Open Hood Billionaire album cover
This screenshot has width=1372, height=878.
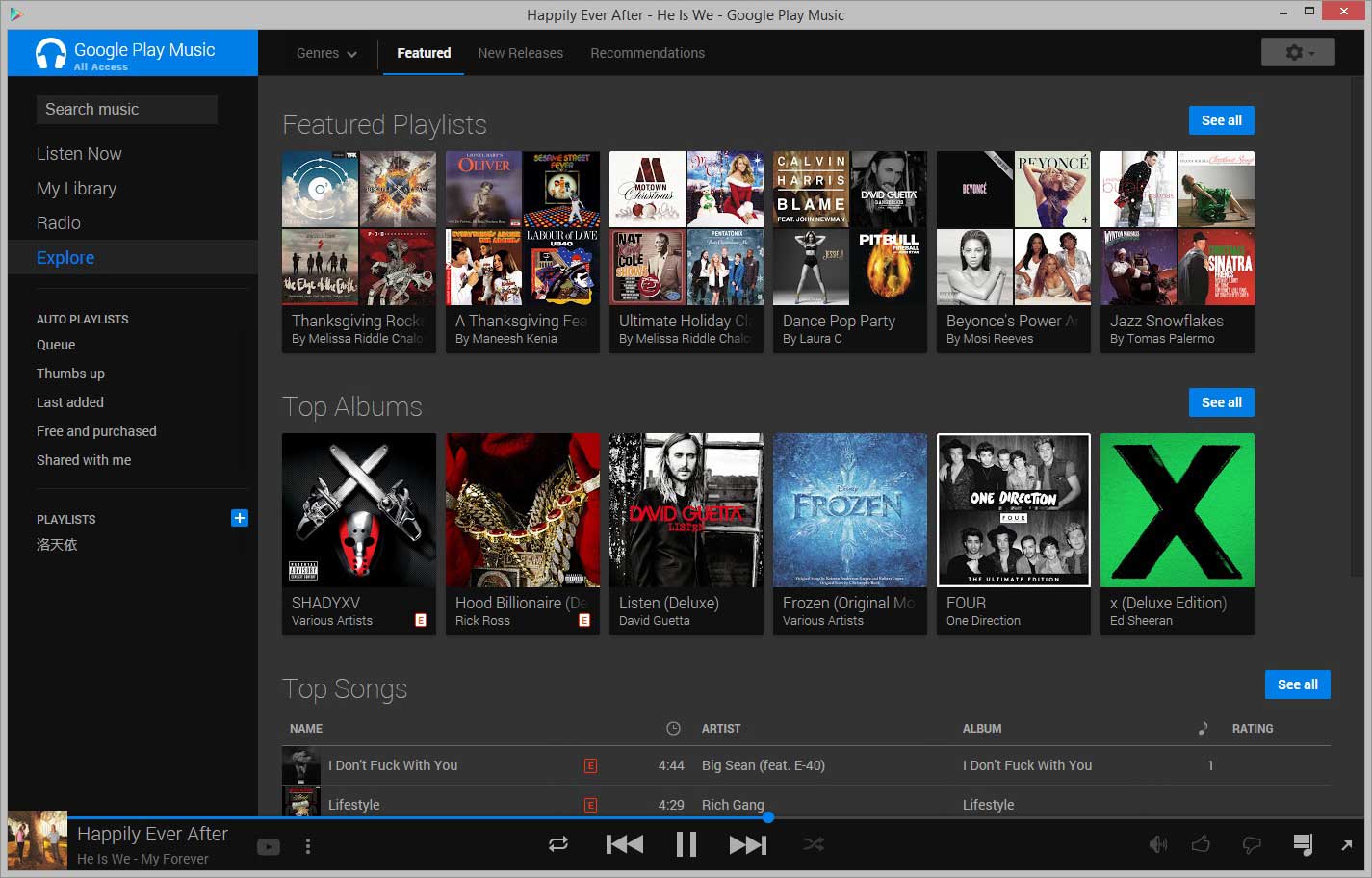click(523, 510)
